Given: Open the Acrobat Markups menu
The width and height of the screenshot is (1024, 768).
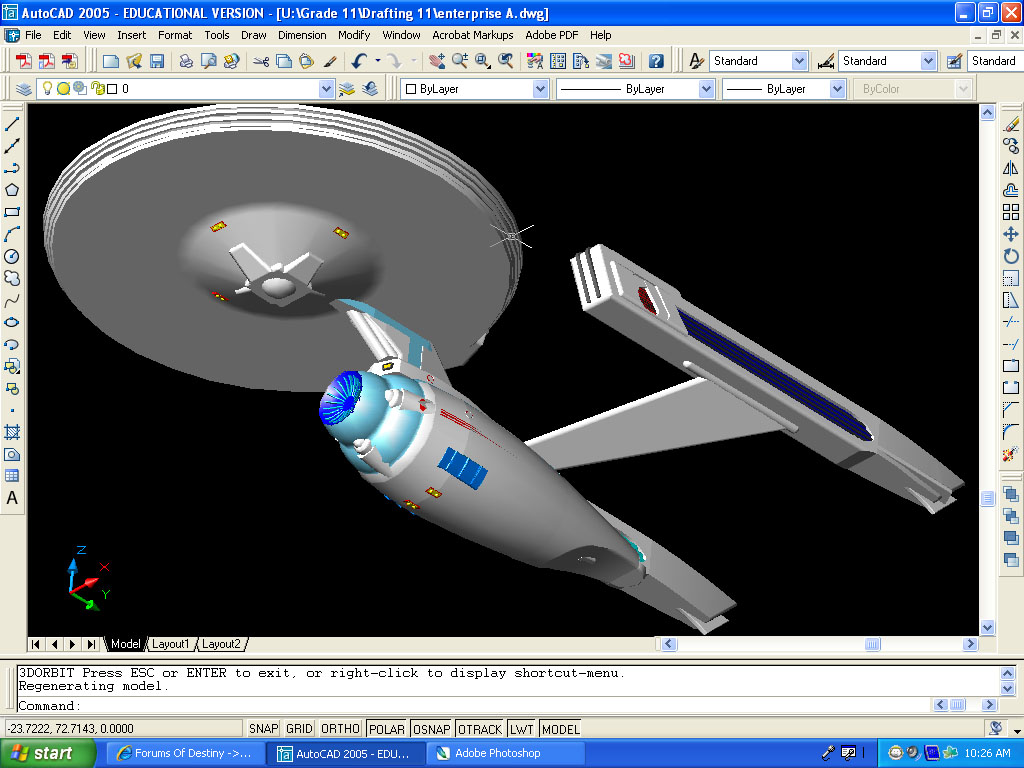Looking at the screenshot, I should point(472,35).
